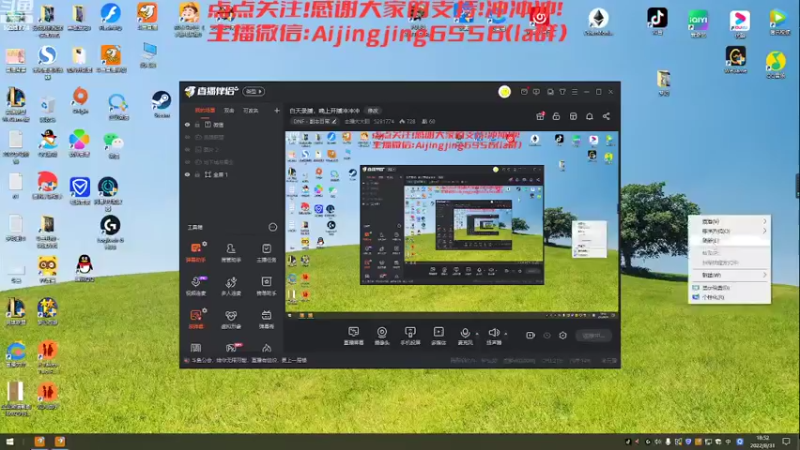Select the 全屏 1 source row name
Viewport: 800px width, 450px height.
click(x=220, y=174)
